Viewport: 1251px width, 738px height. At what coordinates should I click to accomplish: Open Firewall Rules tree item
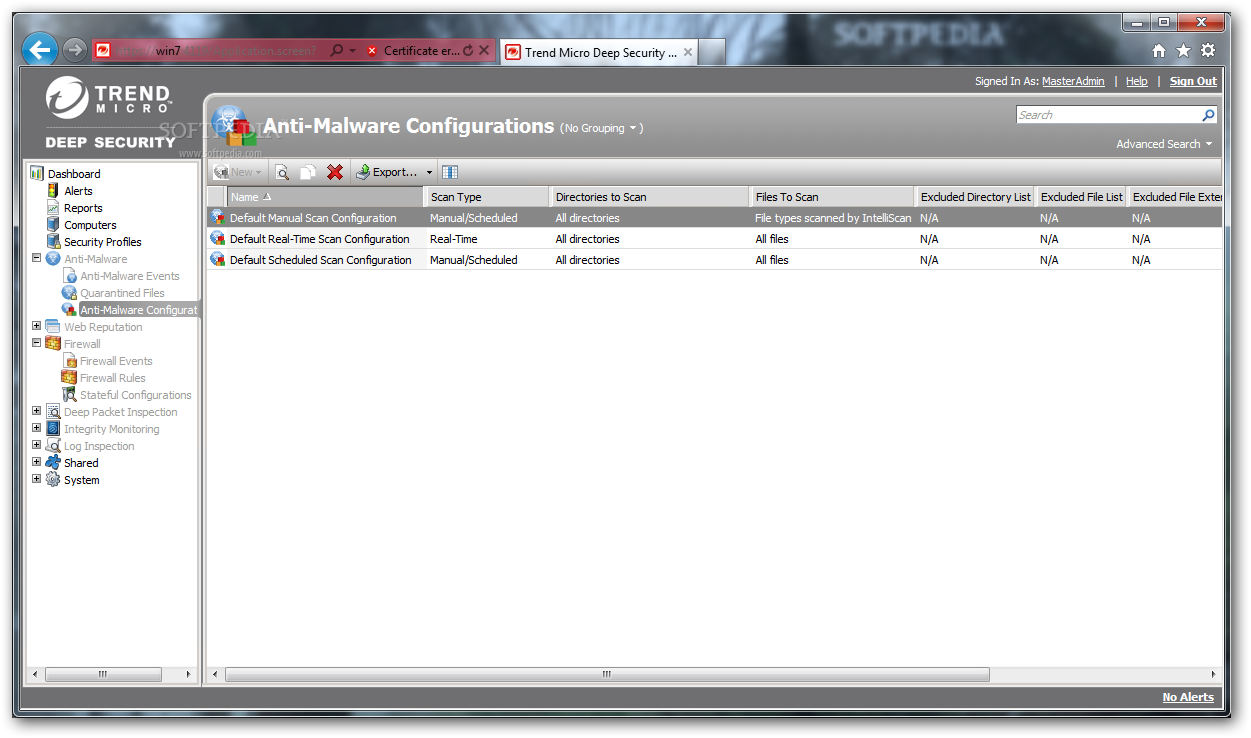113,378
